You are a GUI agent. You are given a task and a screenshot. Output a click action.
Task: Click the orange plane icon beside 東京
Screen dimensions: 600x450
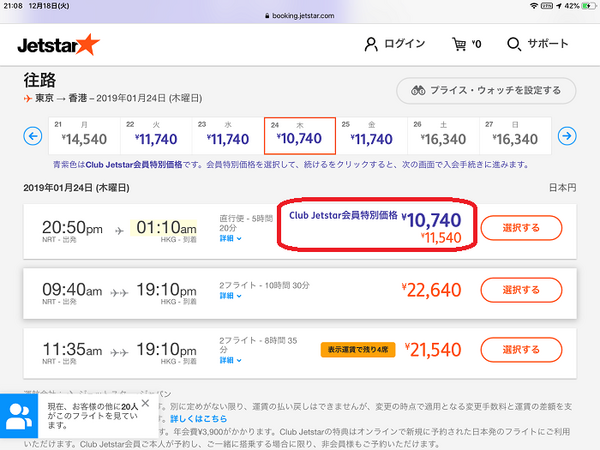tap(28, 99)
